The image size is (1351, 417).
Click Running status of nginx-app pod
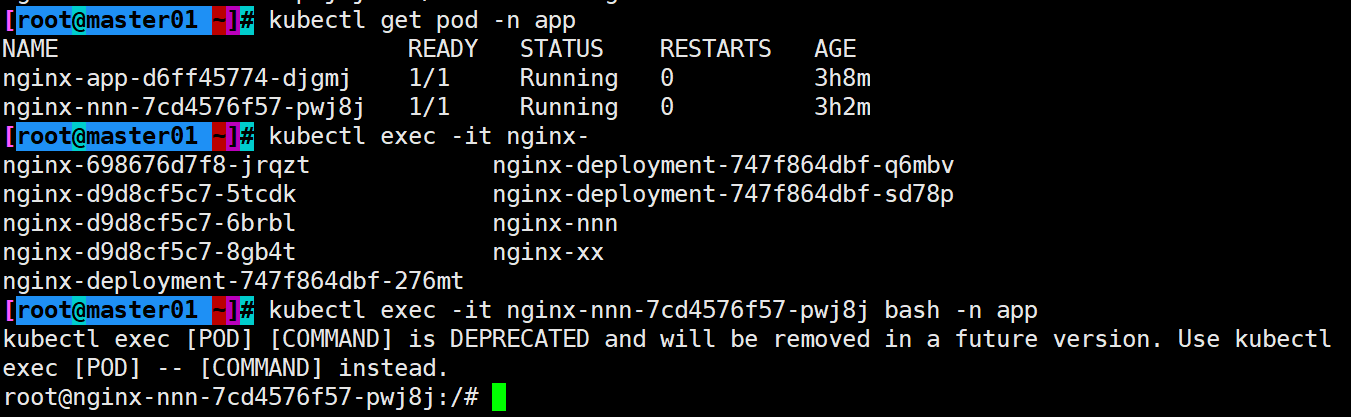click(x=569, y=78)
